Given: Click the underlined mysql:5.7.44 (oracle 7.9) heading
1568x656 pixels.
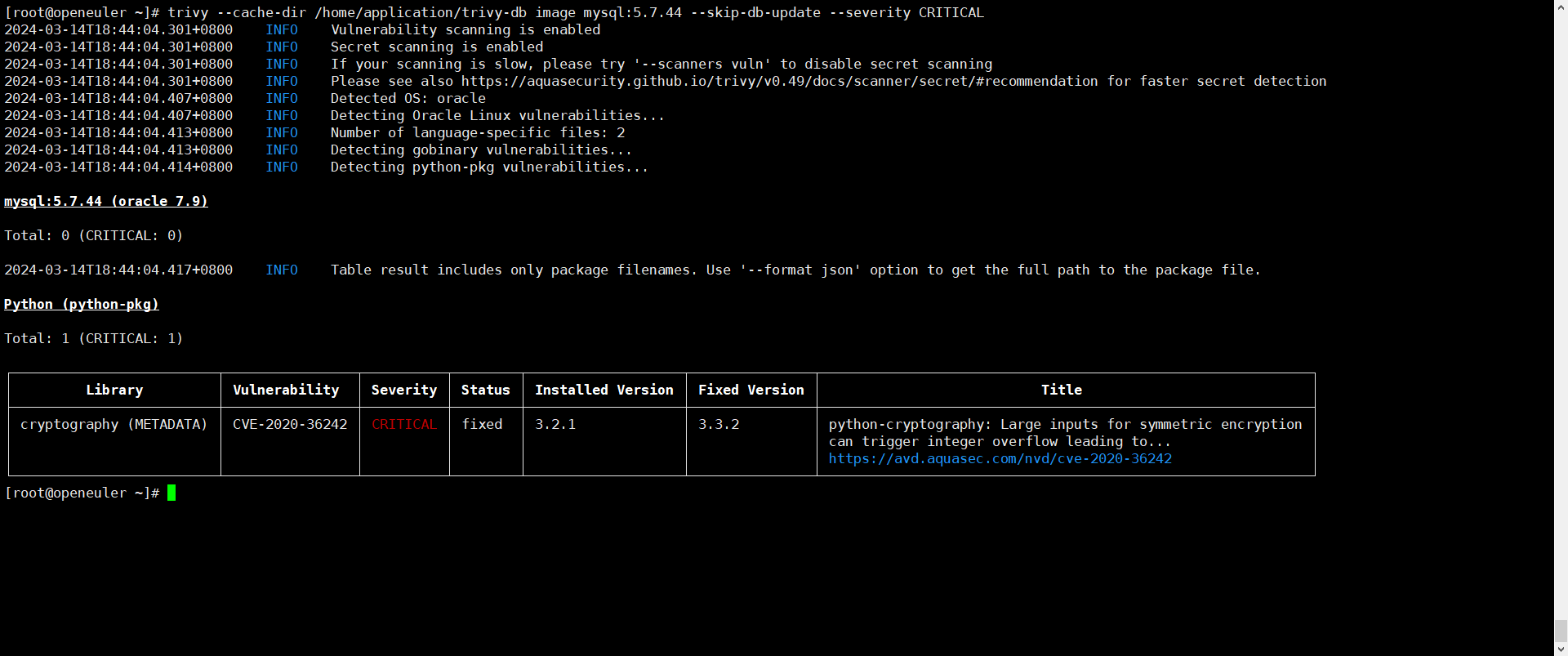Looking at the screenshot, I should (x=106, y=201).
